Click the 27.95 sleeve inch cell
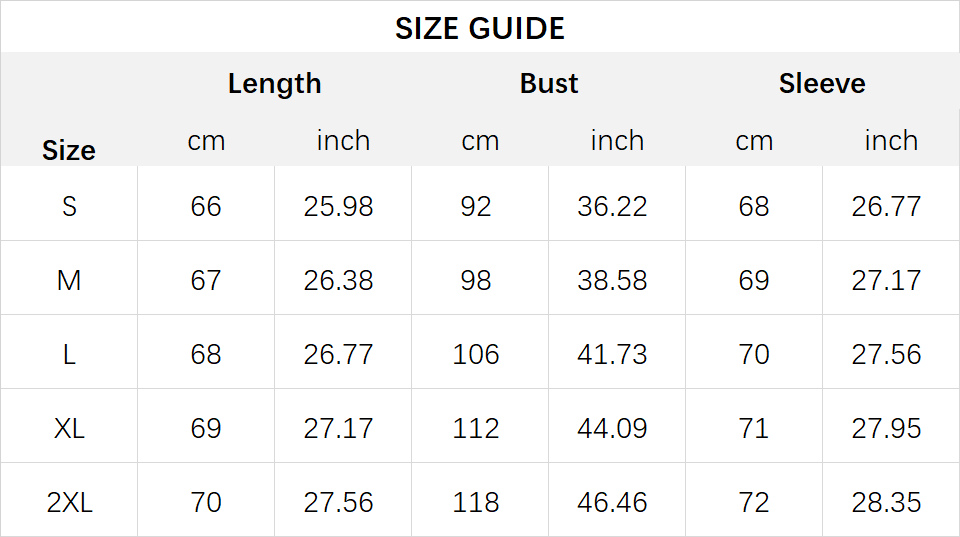Screen dimensions: 960x537 pos(886,429)
